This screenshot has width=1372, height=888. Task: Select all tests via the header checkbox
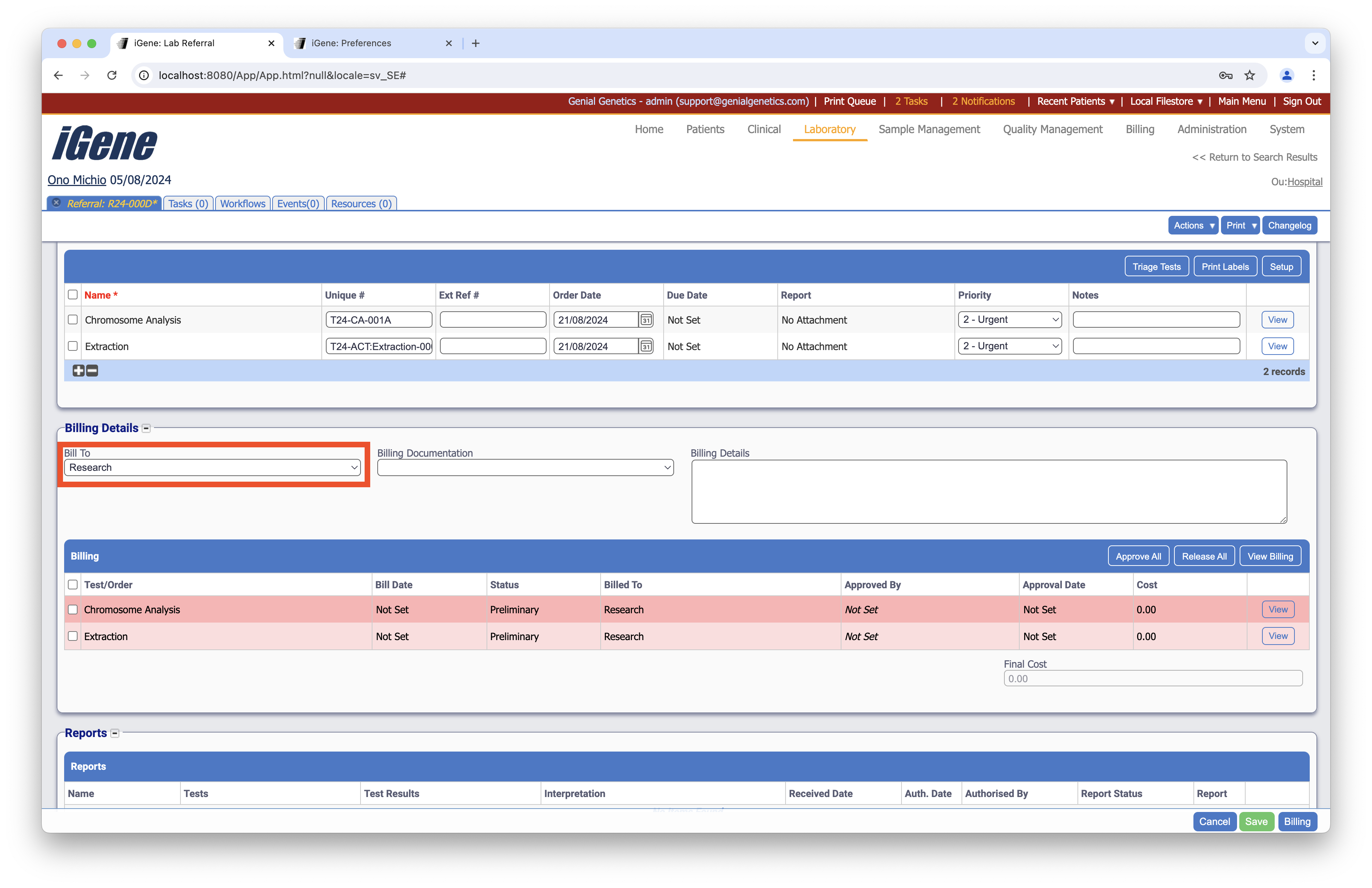pyautogui.click(x=73, y=295)
